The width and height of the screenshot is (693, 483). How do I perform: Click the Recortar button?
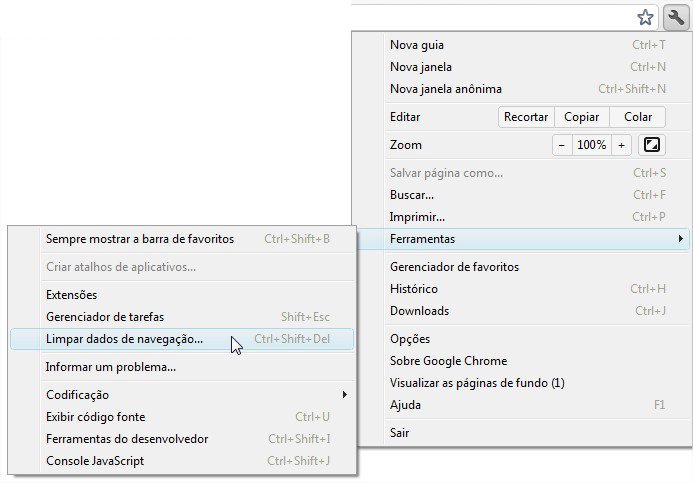tap(525, 117)
